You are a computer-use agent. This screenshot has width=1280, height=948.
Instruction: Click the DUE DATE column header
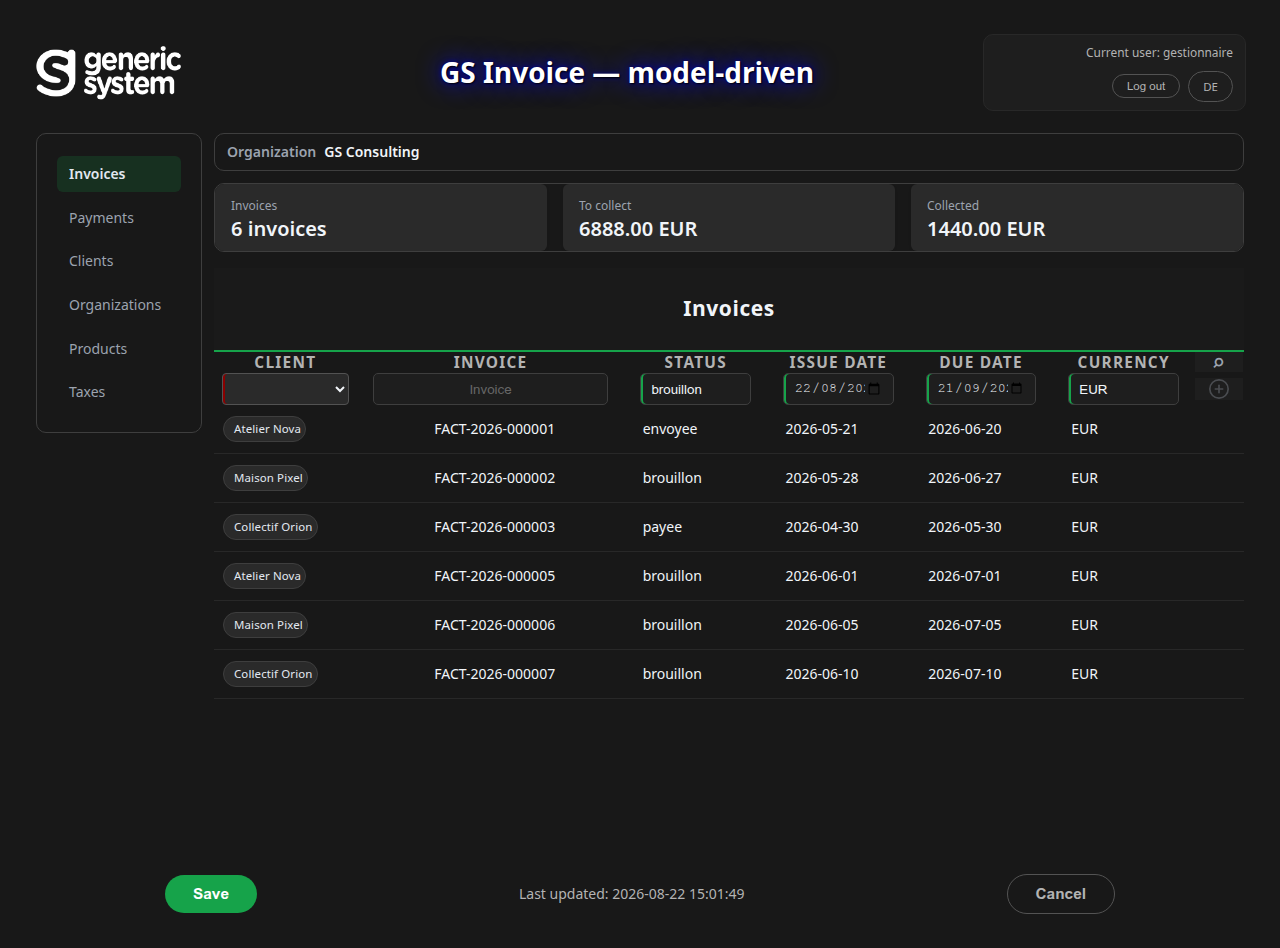981,362
